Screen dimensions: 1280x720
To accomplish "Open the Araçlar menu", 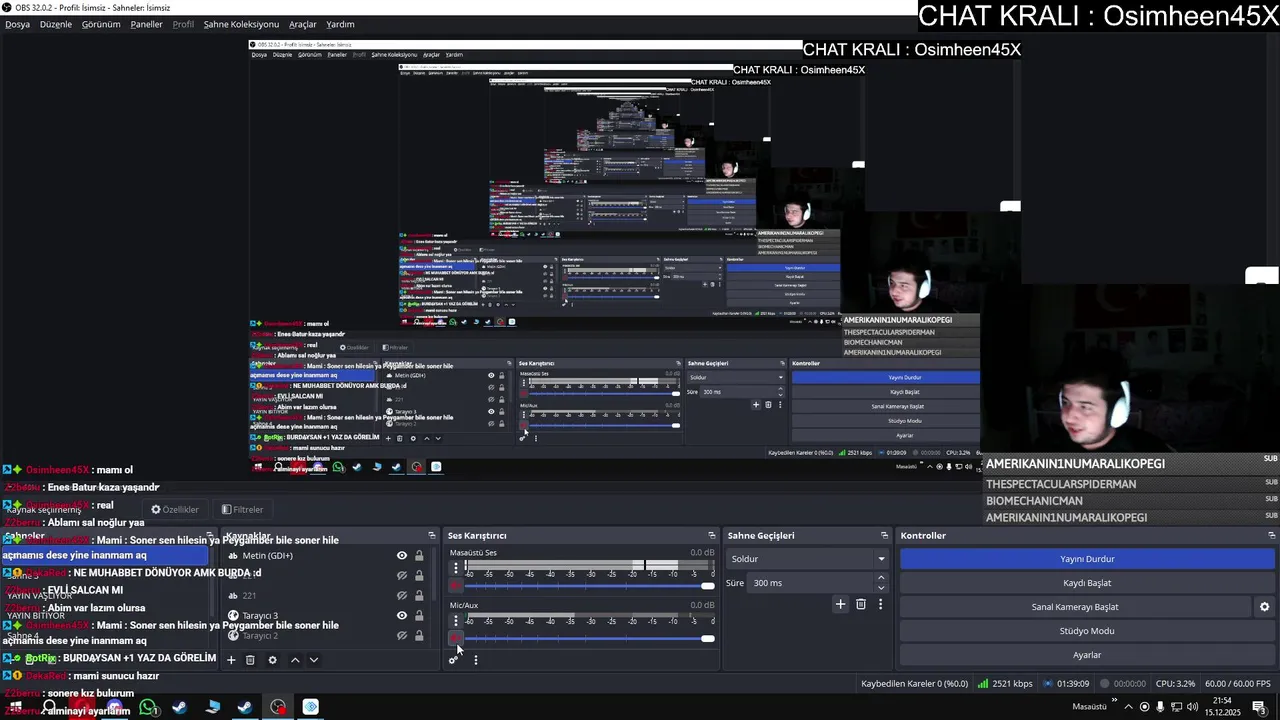I will (302, 24).
